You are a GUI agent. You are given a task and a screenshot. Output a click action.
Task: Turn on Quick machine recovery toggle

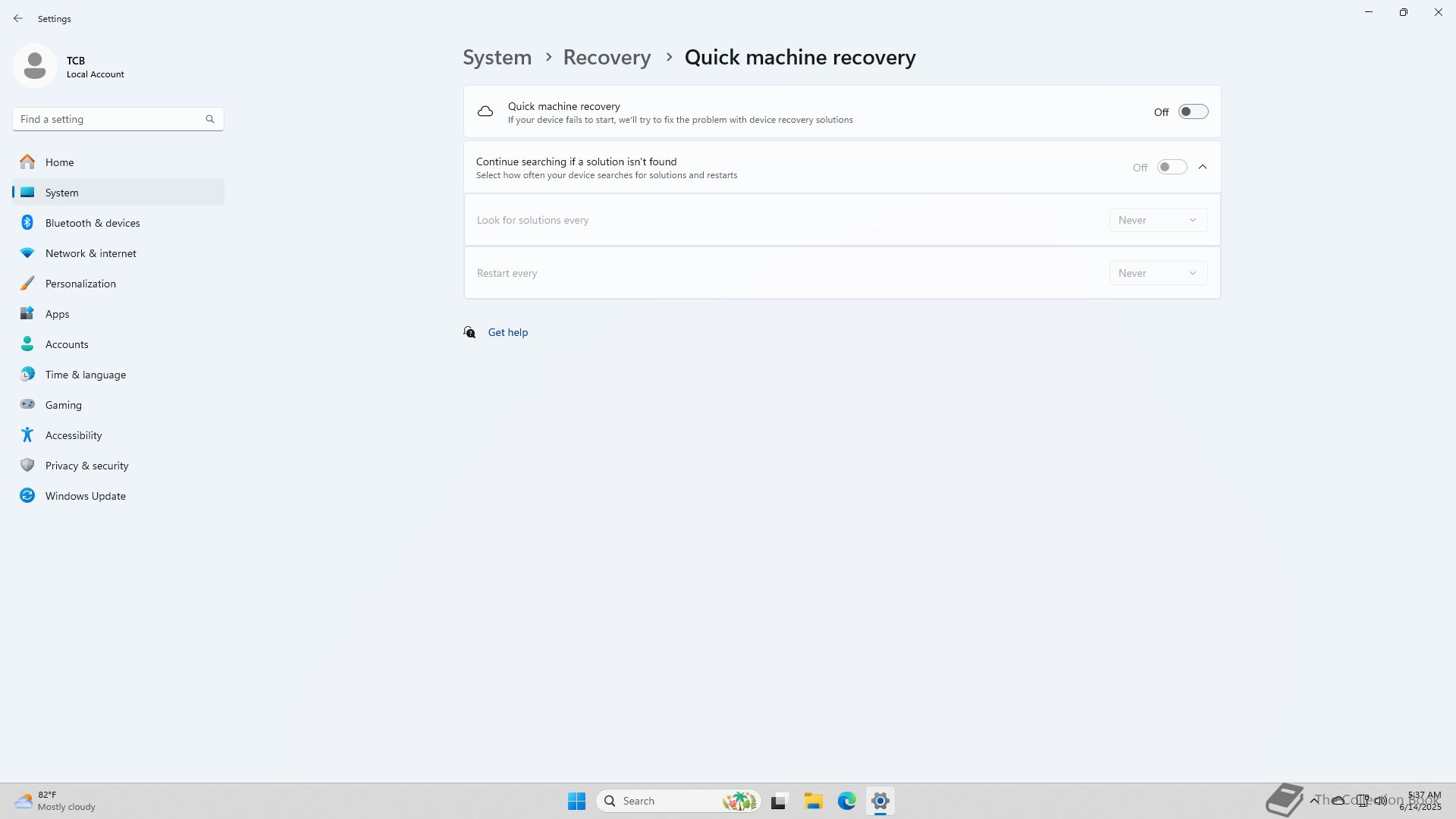click(1193, 111)
